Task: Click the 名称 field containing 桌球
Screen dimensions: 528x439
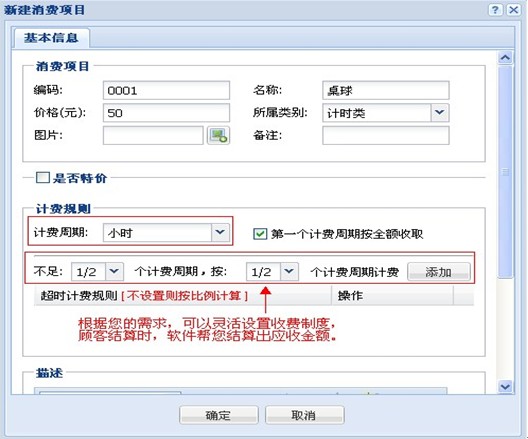Action: coord(386,90)
